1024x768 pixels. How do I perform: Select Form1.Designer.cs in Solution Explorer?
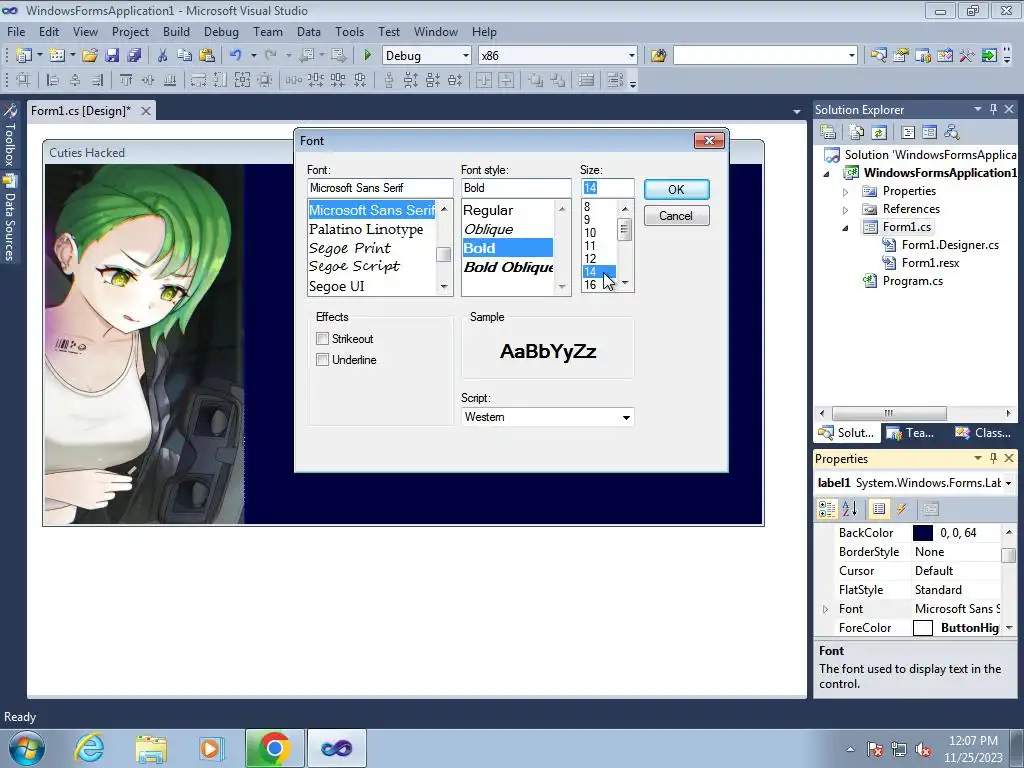point(950,245)
